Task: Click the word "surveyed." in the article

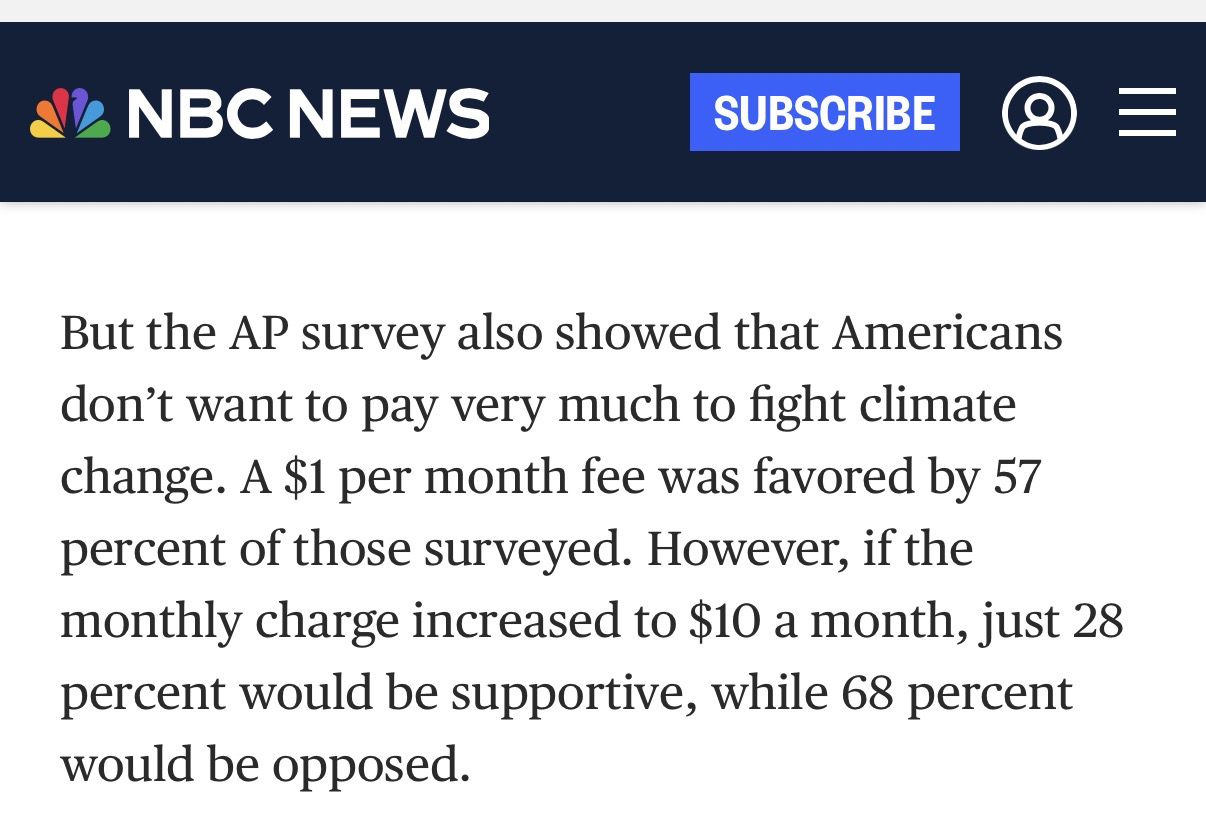Action: point(525,549)
